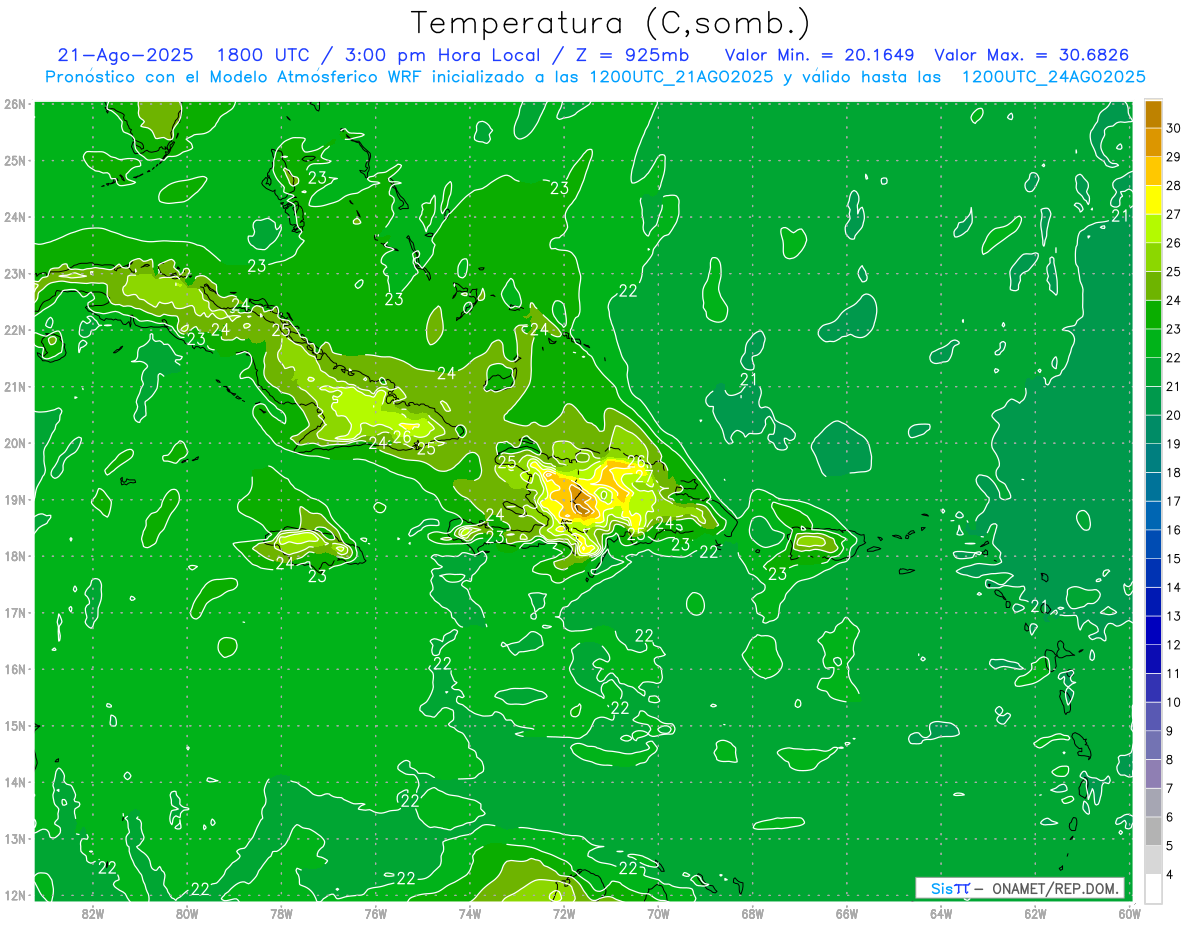The height and width of the screenshot is (927, 1200).
Task: Click the latitude label "26N"
Action: (x=15, y=104)
